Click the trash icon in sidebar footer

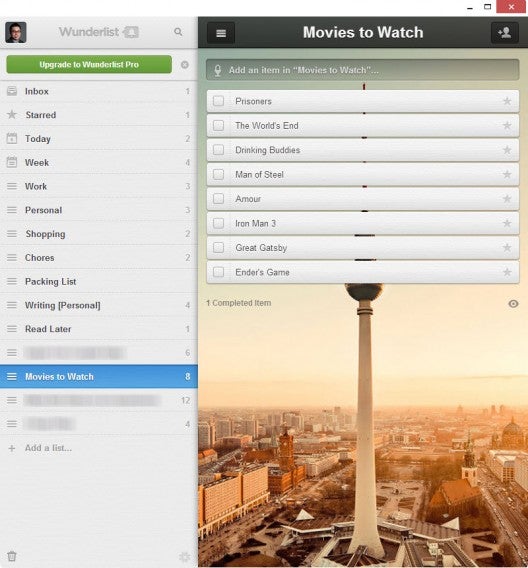tap(12, 556)
